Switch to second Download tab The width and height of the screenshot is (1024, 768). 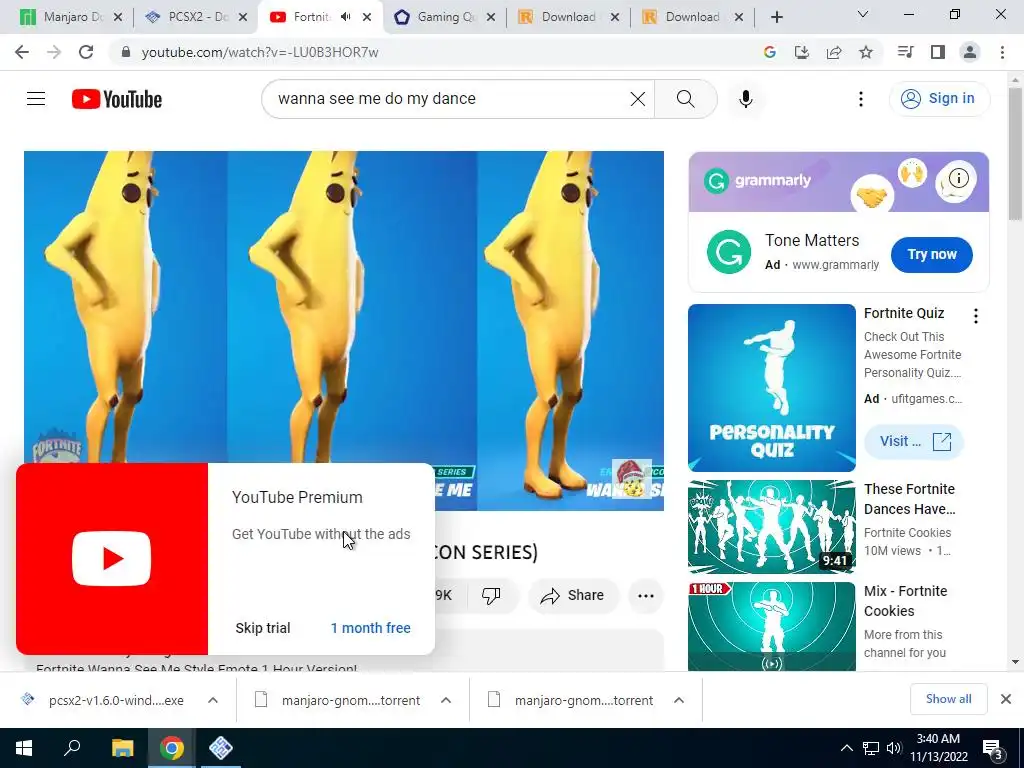(x=692, y=17)
